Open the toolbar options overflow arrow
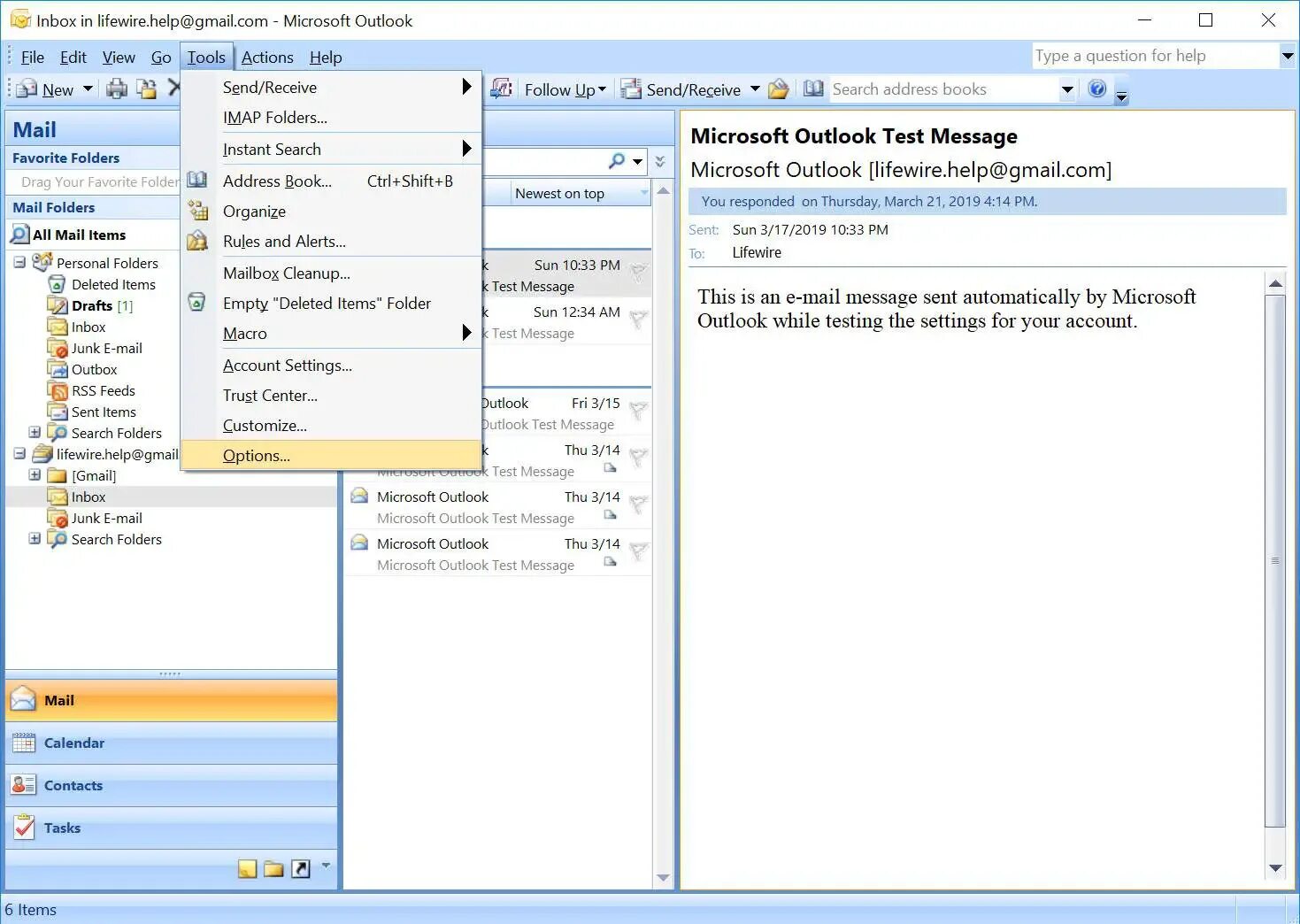 click(x=1121, y=96)
